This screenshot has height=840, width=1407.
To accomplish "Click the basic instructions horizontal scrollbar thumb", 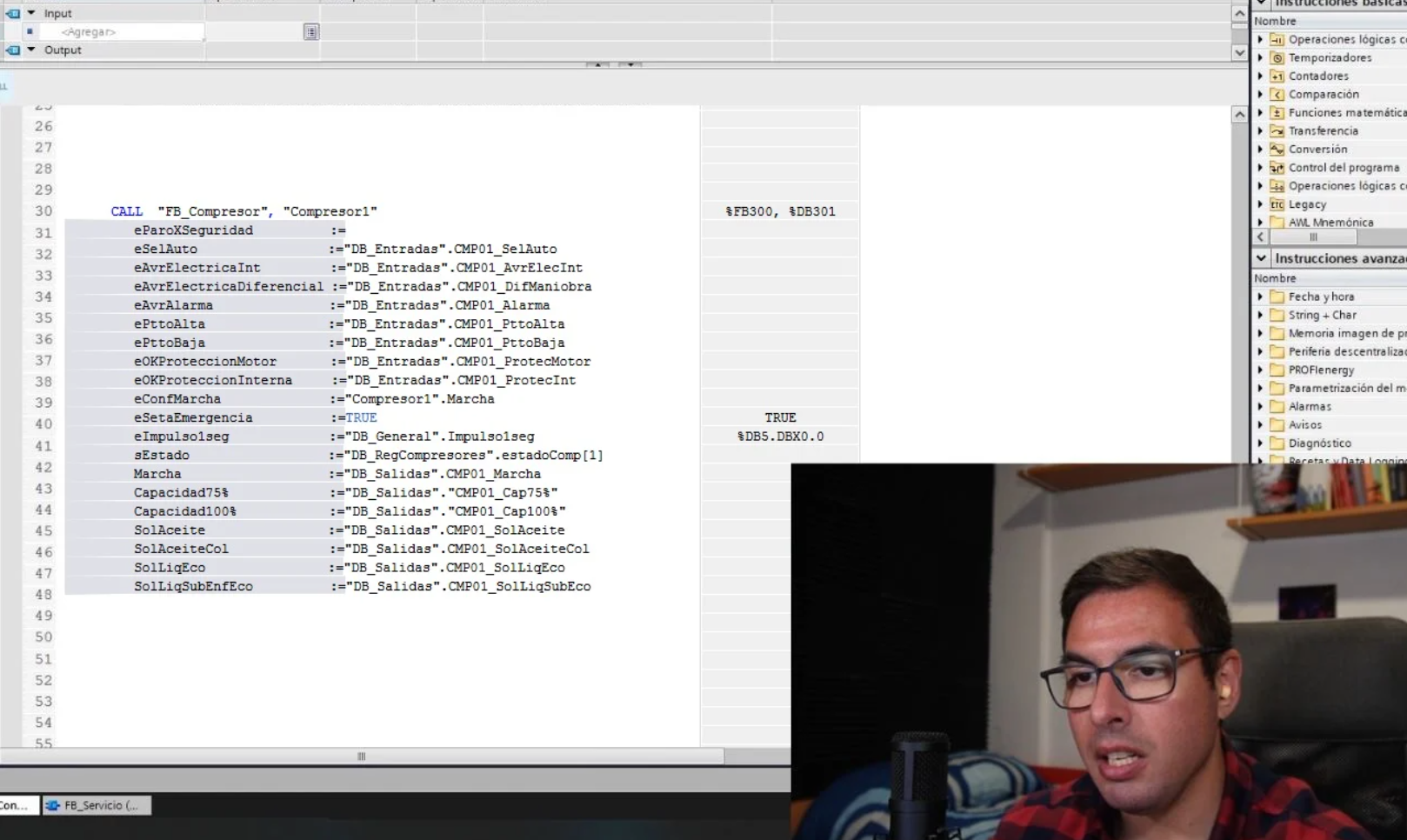I will click(1313, 237).
